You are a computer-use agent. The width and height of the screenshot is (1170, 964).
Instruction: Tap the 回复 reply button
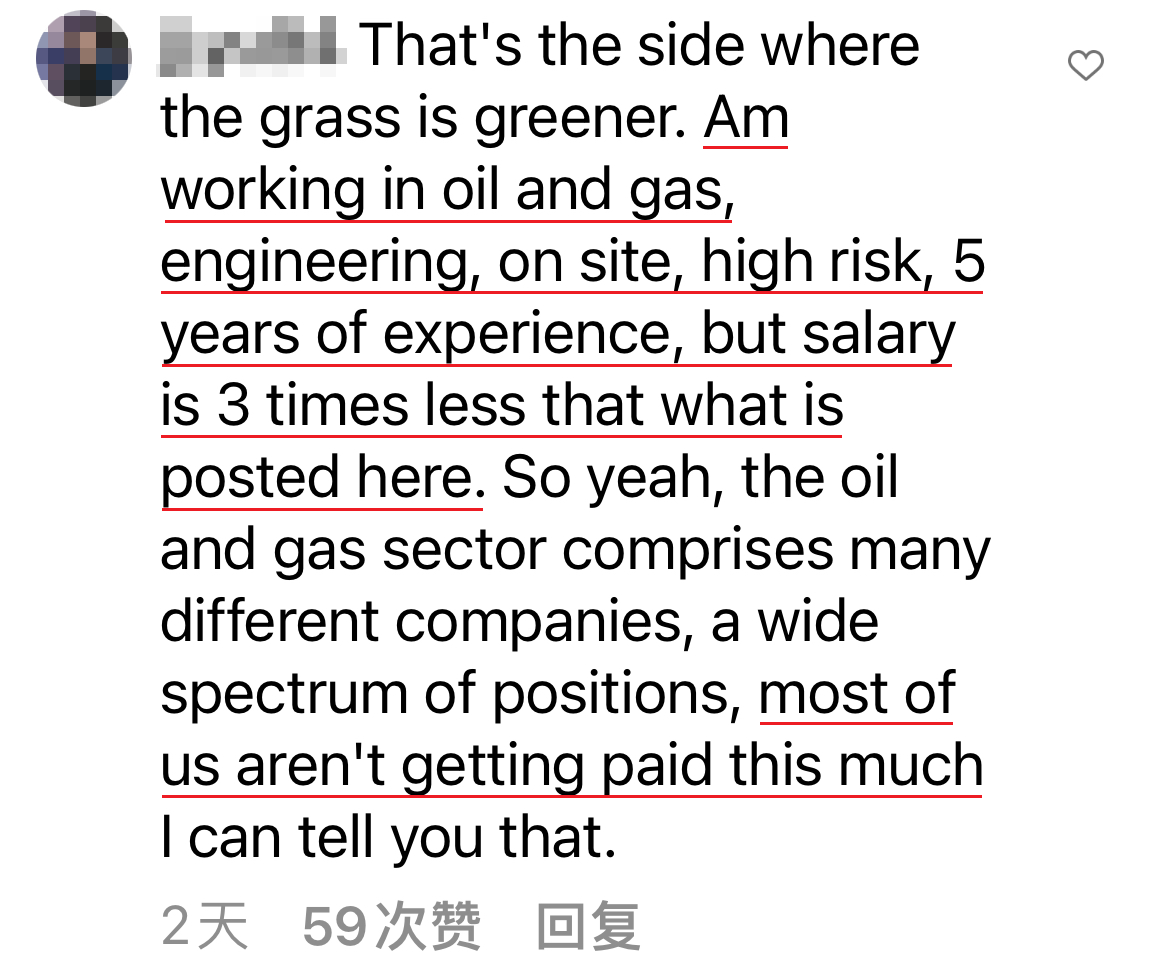tap(588, 926)
